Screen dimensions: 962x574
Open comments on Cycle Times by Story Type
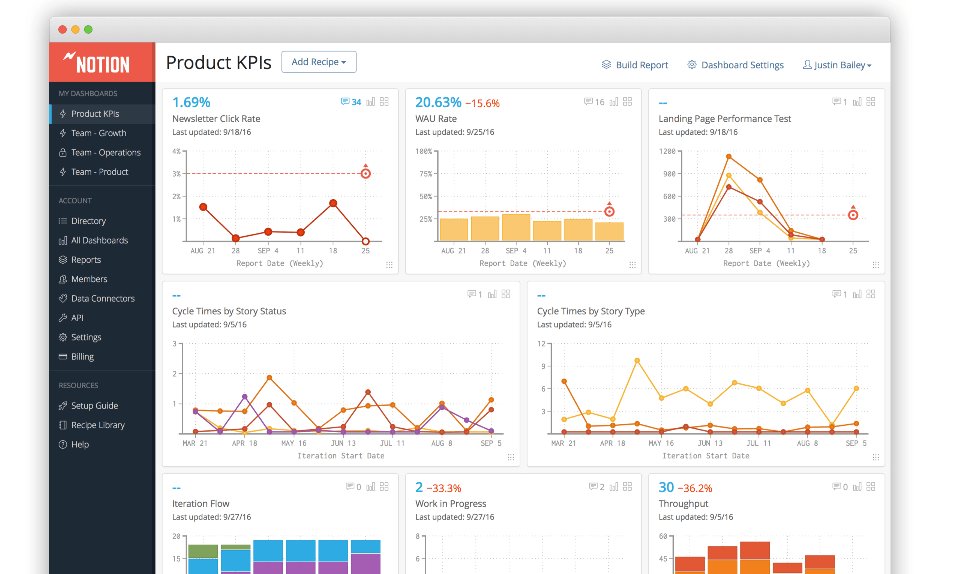click(839, 294)
